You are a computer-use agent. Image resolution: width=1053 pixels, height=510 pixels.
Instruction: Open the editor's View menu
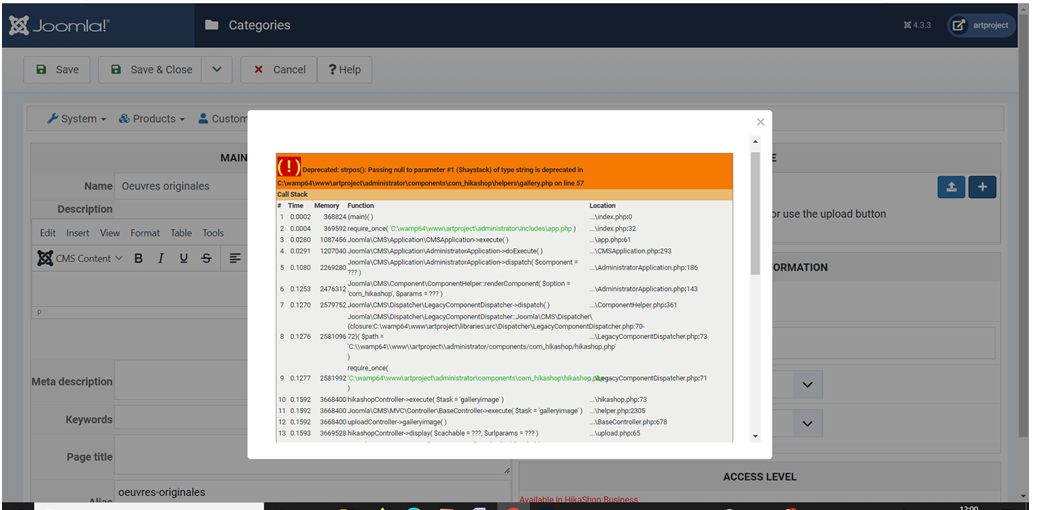click(109, 233)
